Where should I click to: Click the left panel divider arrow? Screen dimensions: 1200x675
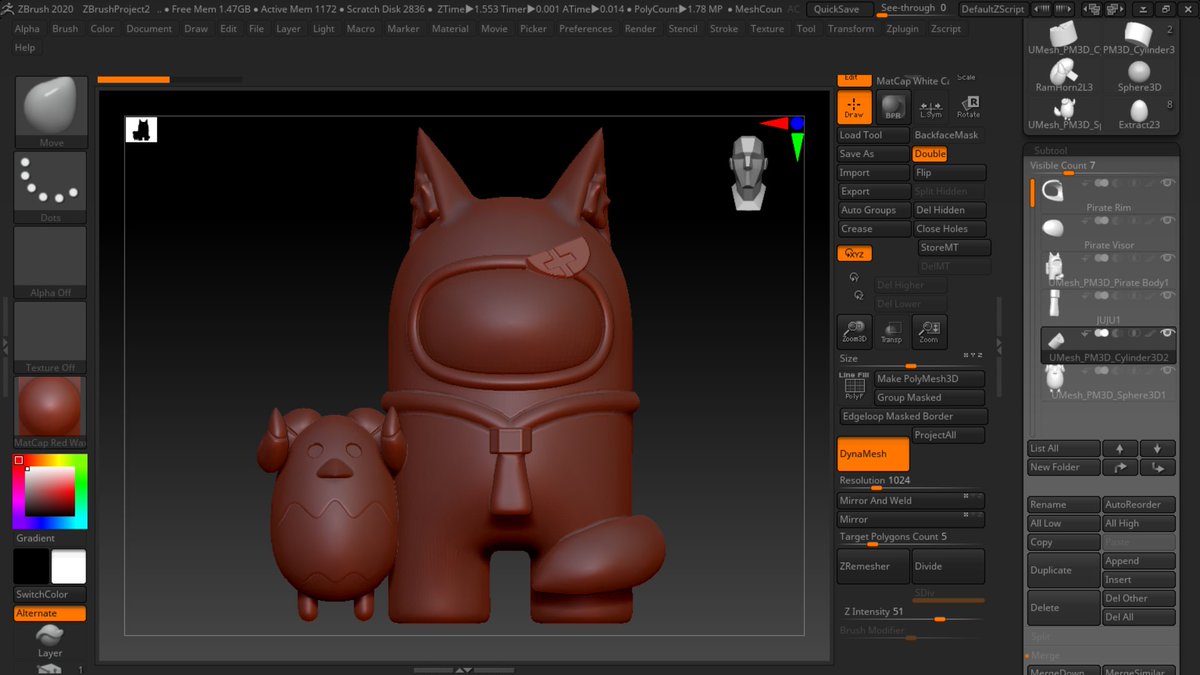pyautogui.click(x=5, y=345)
